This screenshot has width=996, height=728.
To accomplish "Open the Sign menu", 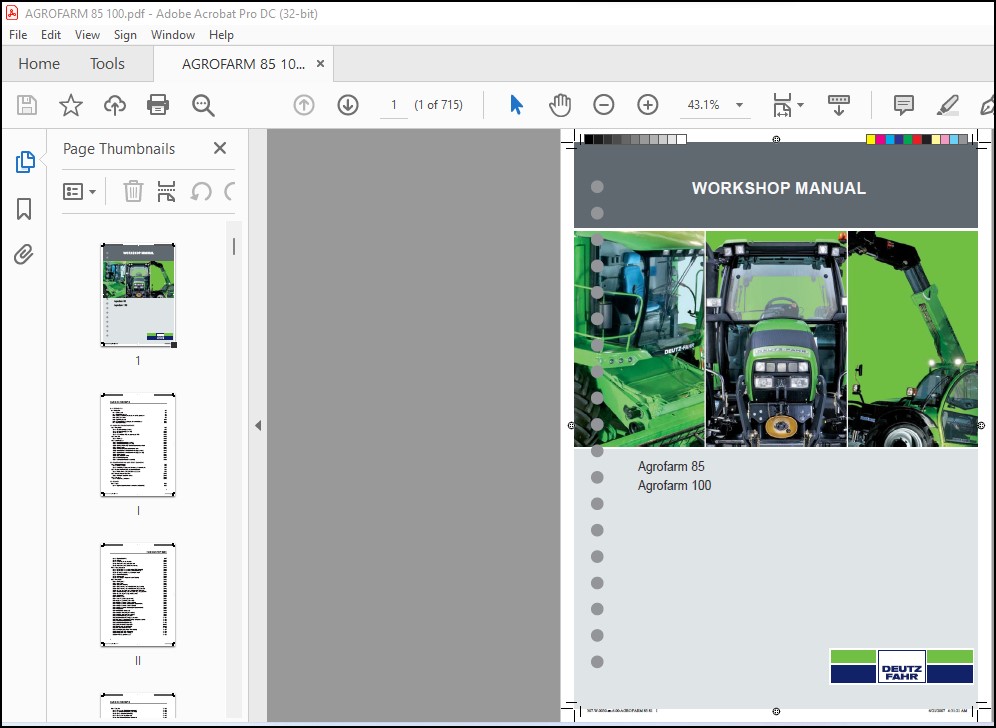I will coord(125,35).
